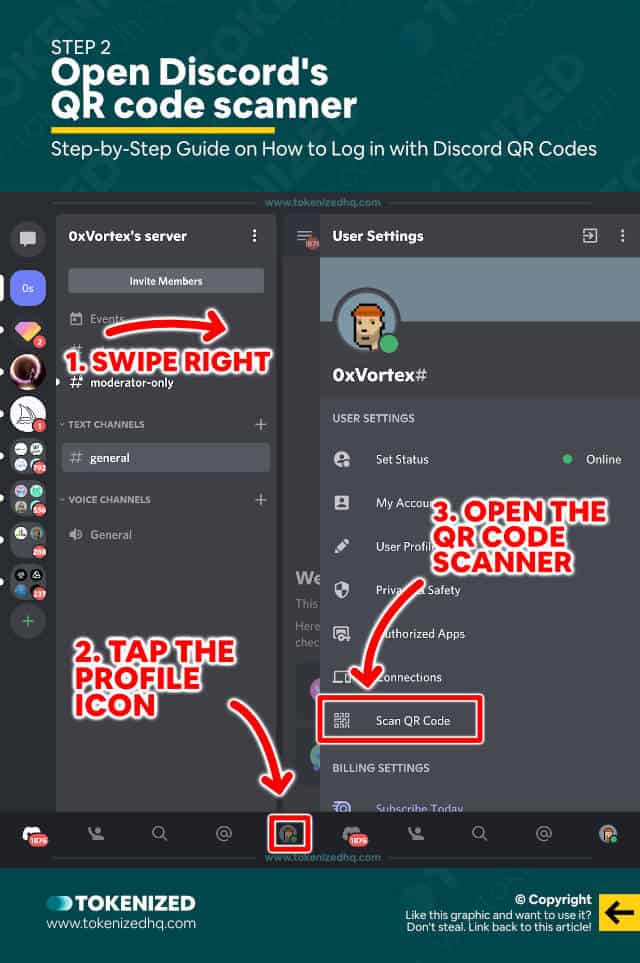Tap profile avatar tab in the server screen's bottom bar
Image resolution: width=640 pixels, height=963 pixels.
pos(289,834)
